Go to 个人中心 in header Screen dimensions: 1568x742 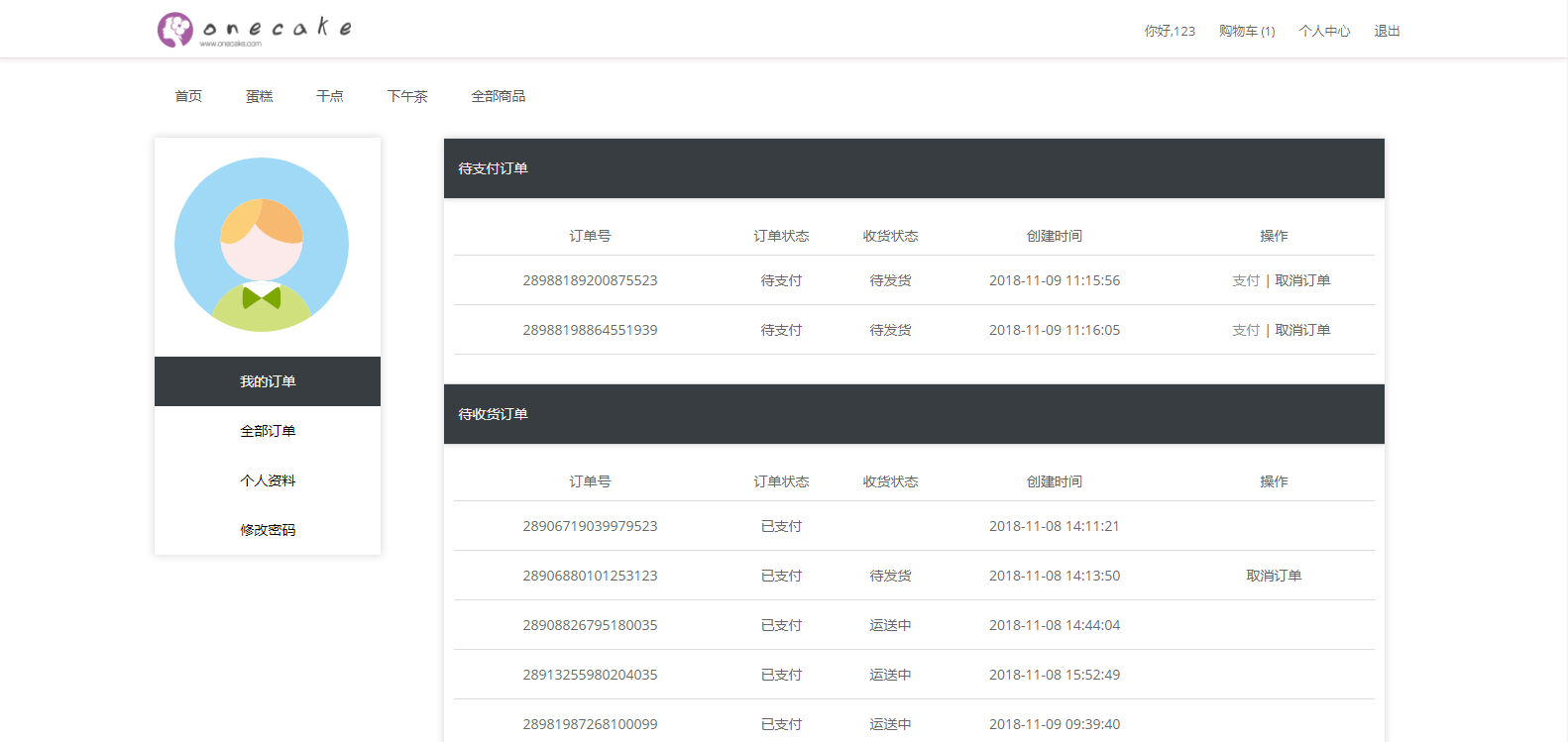[1324, 31]
